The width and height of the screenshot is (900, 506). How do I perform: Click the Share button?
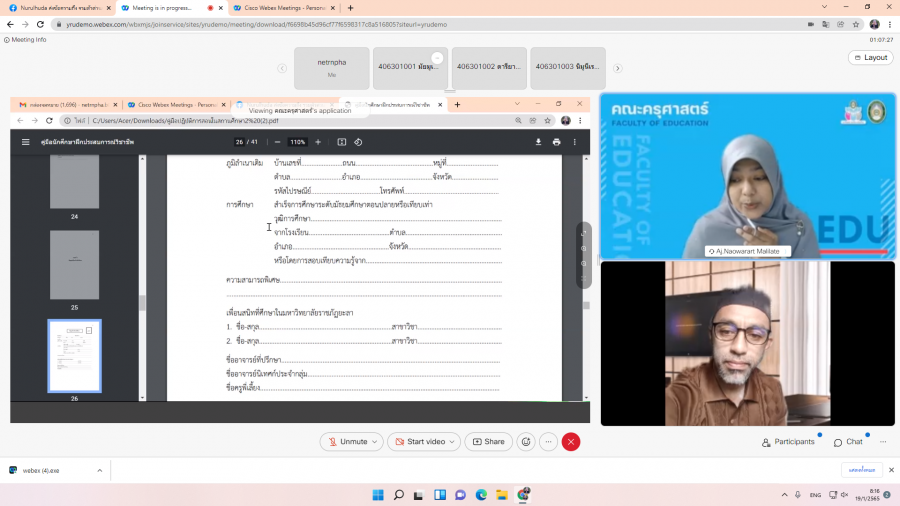click(489, 441)
